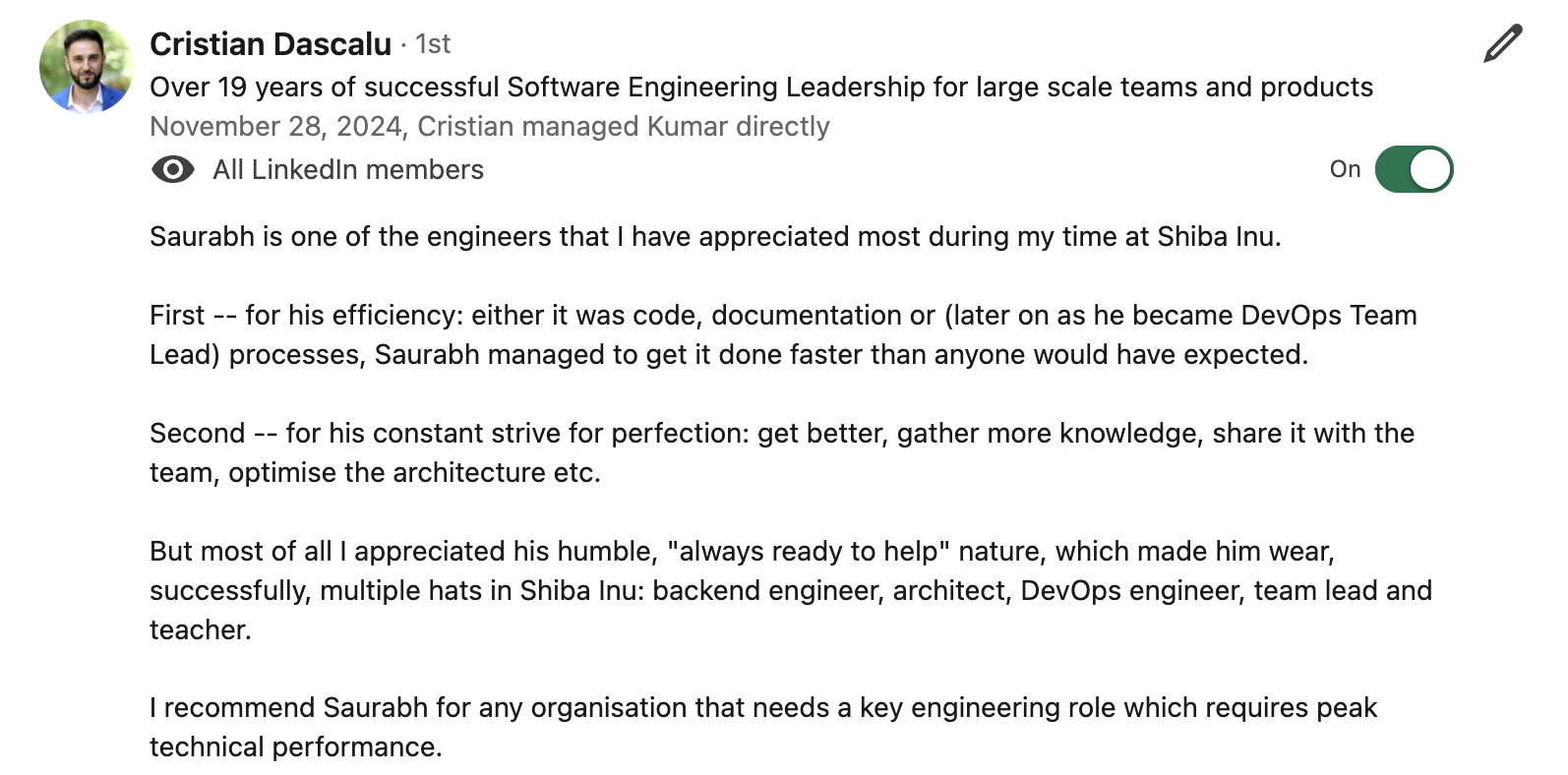Image resolution: width=1568 pixels, height=775 pixels.
Task: Click the "First -- for his efficiency" paragraph
Action: click(x=783, y=335)
